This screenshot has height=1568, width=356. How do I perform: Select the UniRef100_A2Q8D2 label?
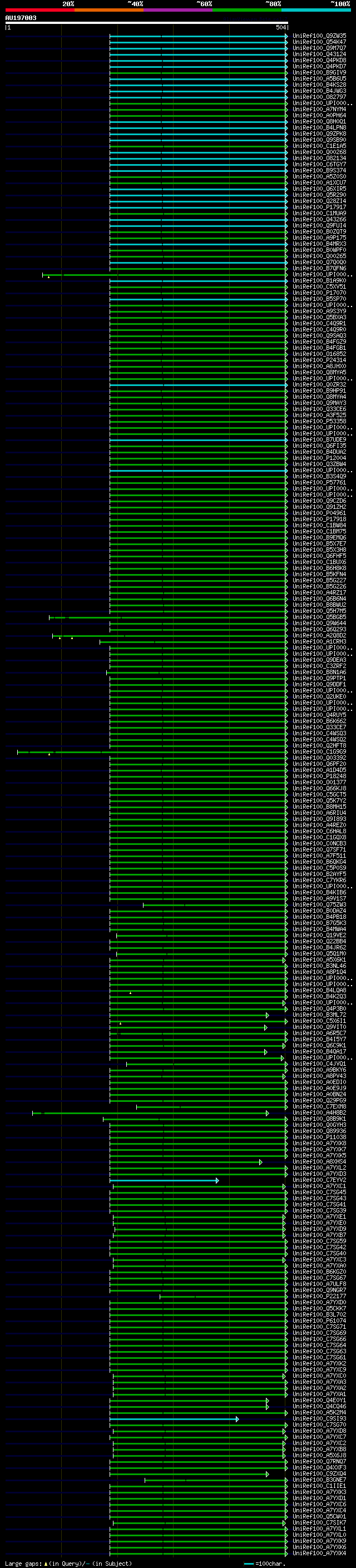coord(319,635)
